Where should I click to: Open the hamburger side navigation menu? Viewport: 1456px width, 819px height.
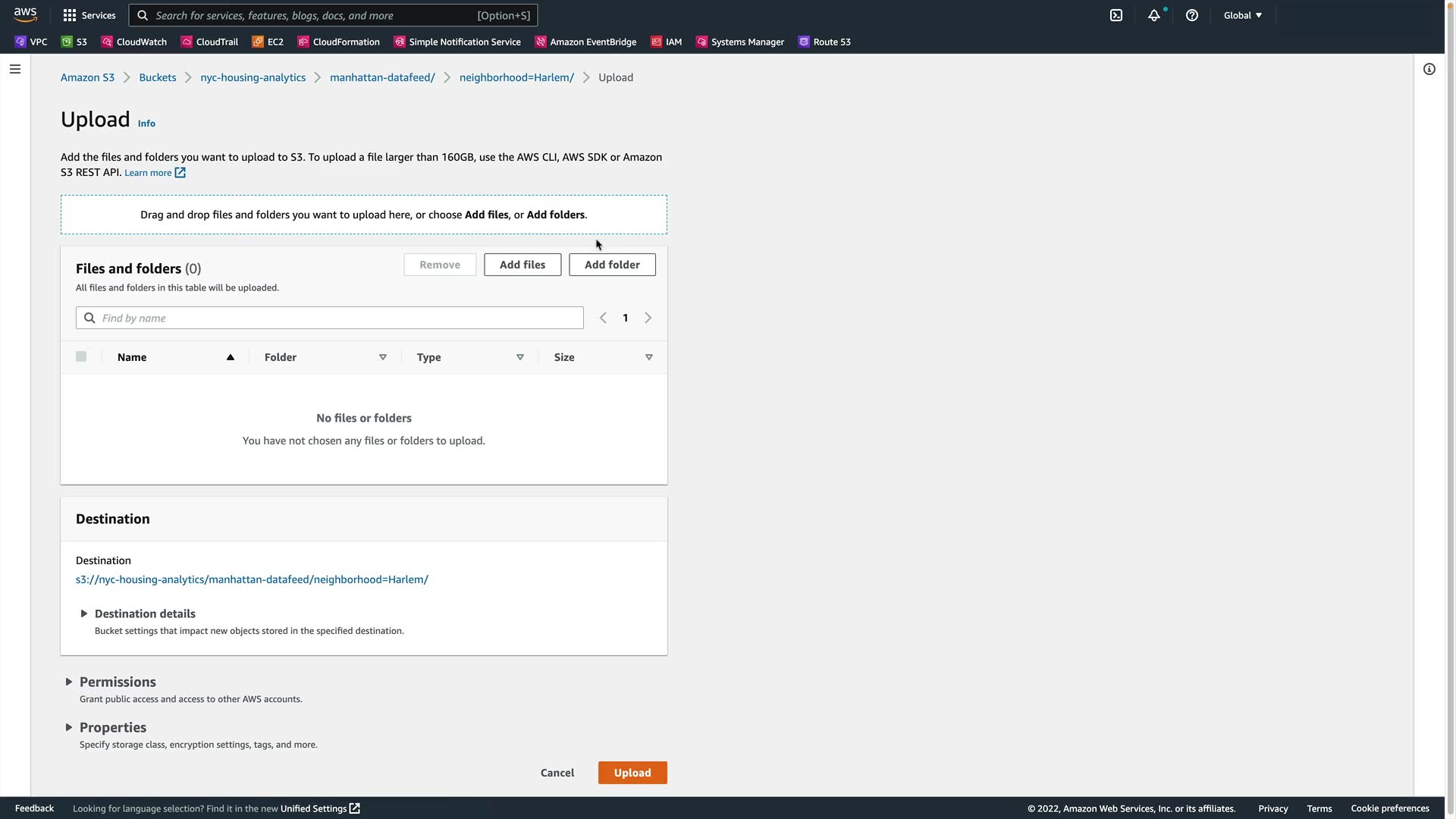[x=15, y=69]
